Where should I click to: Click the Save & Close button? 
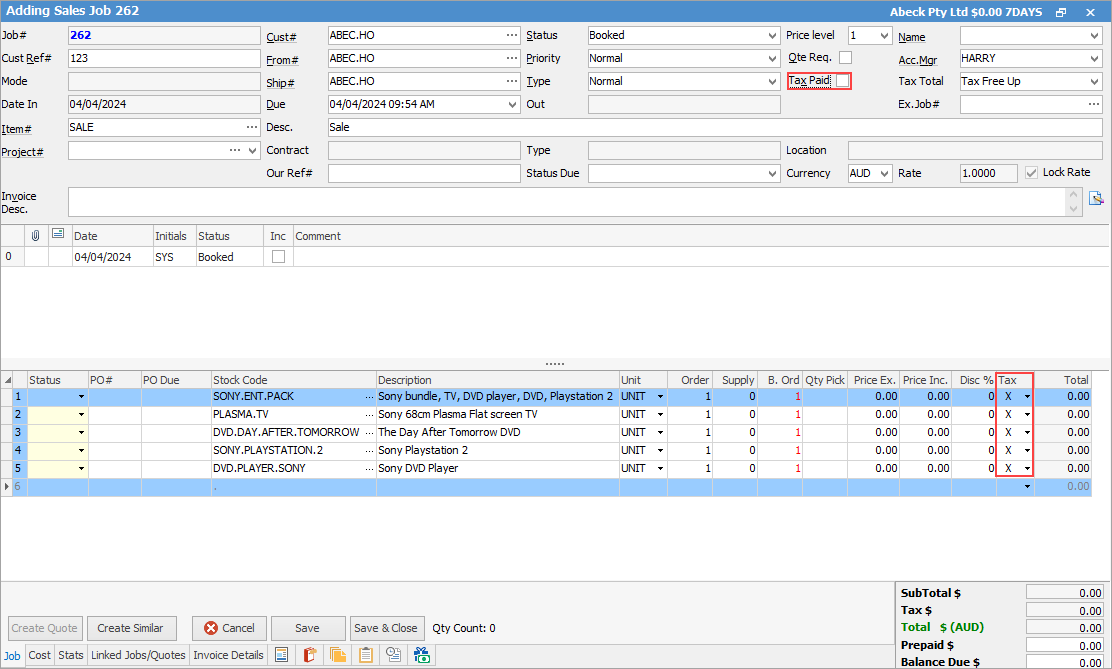point(386,628)
